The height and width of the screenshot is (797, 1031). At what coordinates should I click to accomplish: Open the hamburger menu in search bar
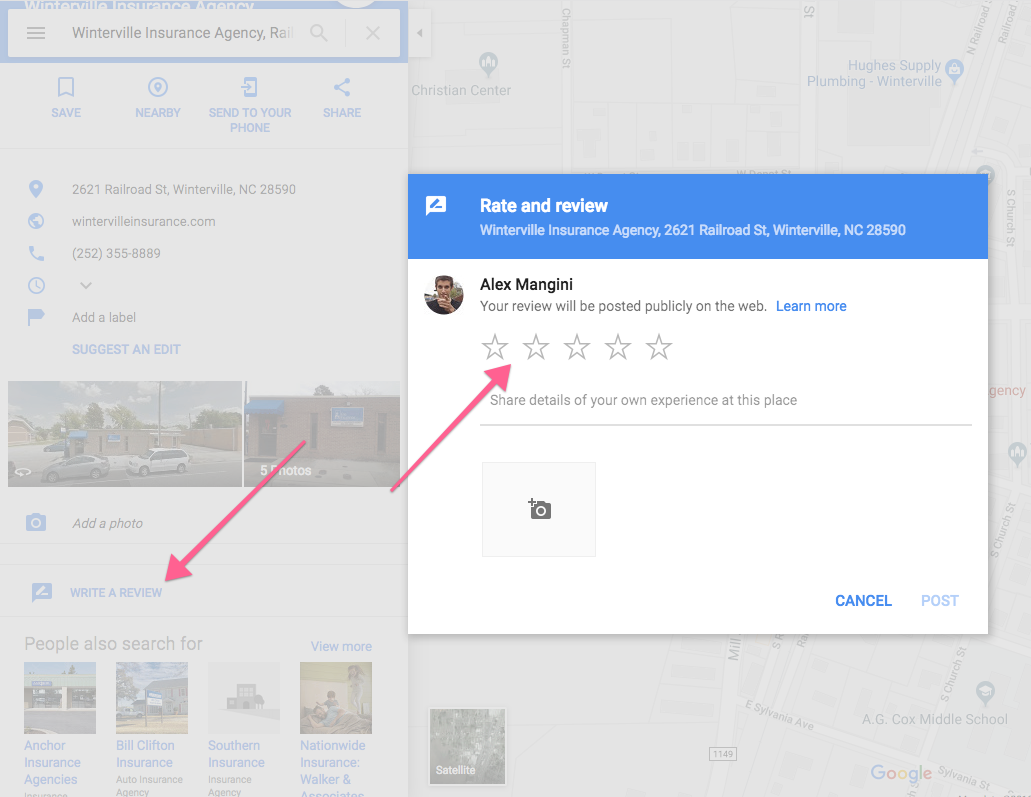(36, 33)
